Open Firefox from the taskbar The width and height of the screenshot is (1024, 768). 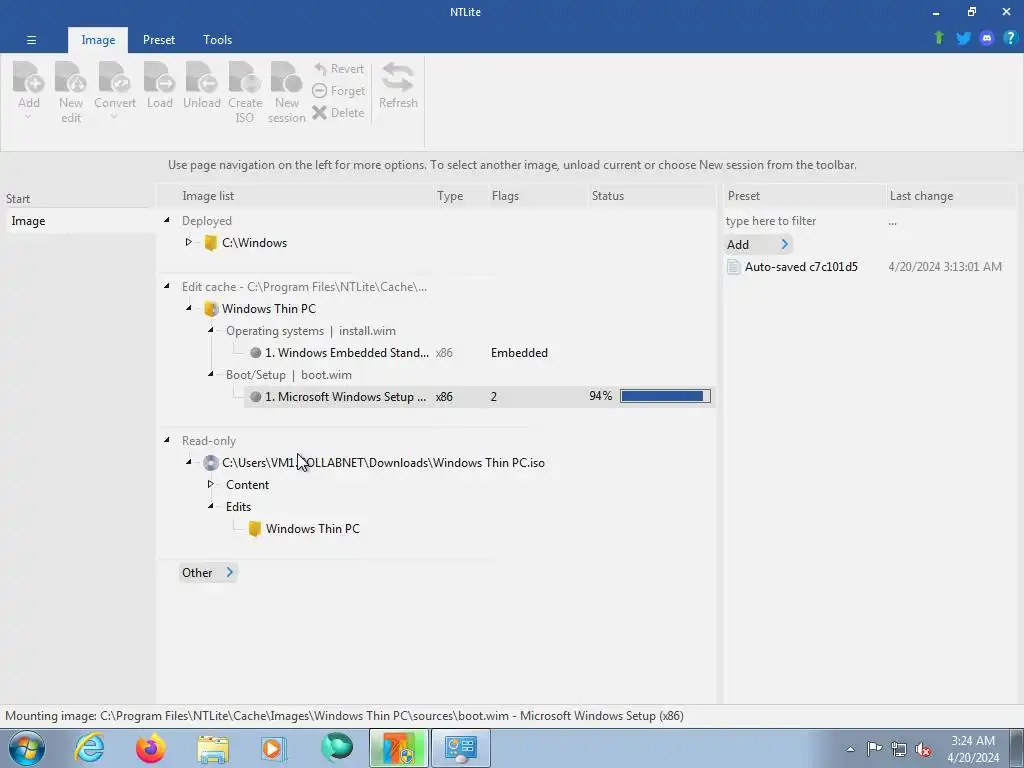[x=151, y=748]
